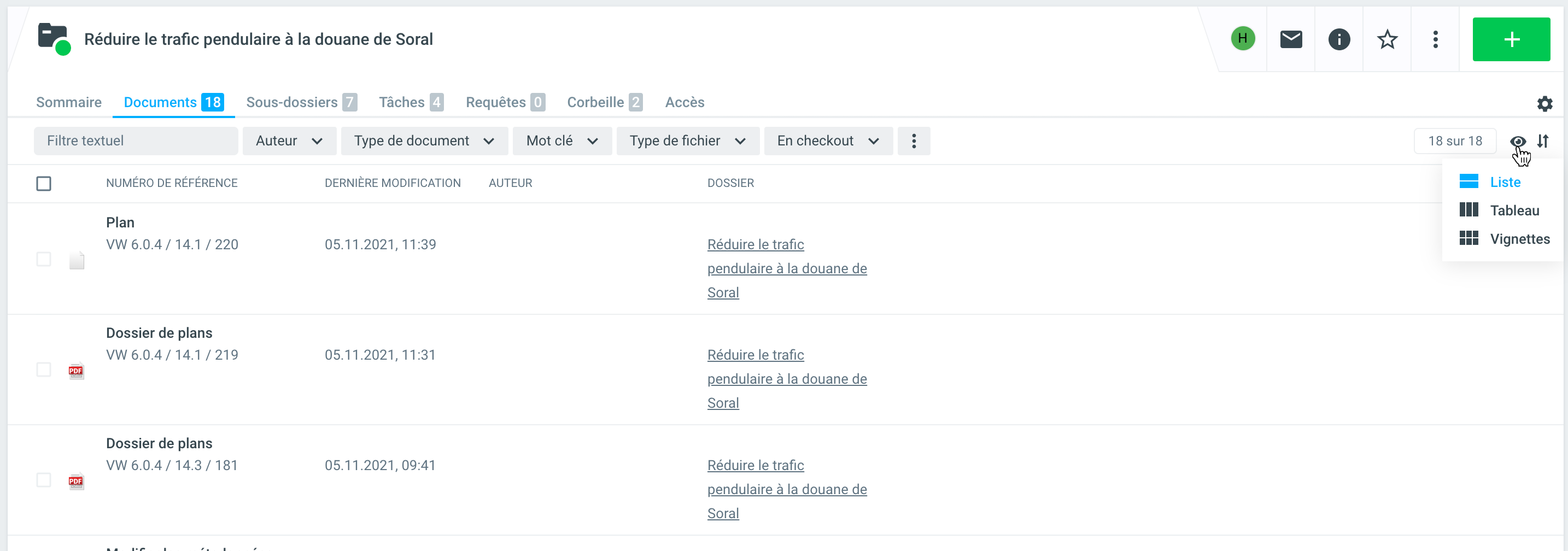Select checkbox for document VW 6.0.4 / 14.3 / 181
The height and width of the screenshot is (551, 1568).
(x=44, y=480)
